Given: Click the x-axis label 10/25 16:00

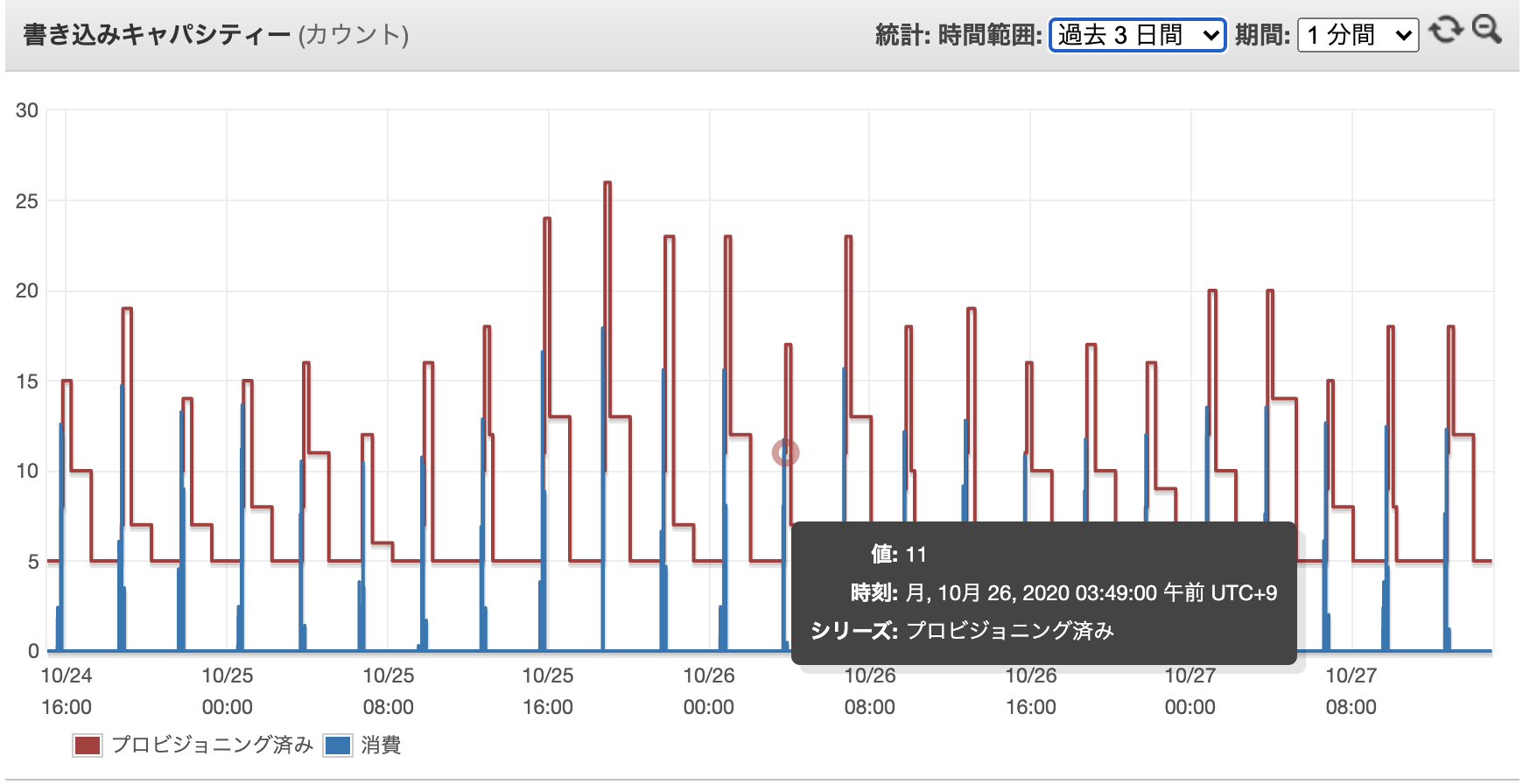Looking at the screenshot, I should pos(548,691).
